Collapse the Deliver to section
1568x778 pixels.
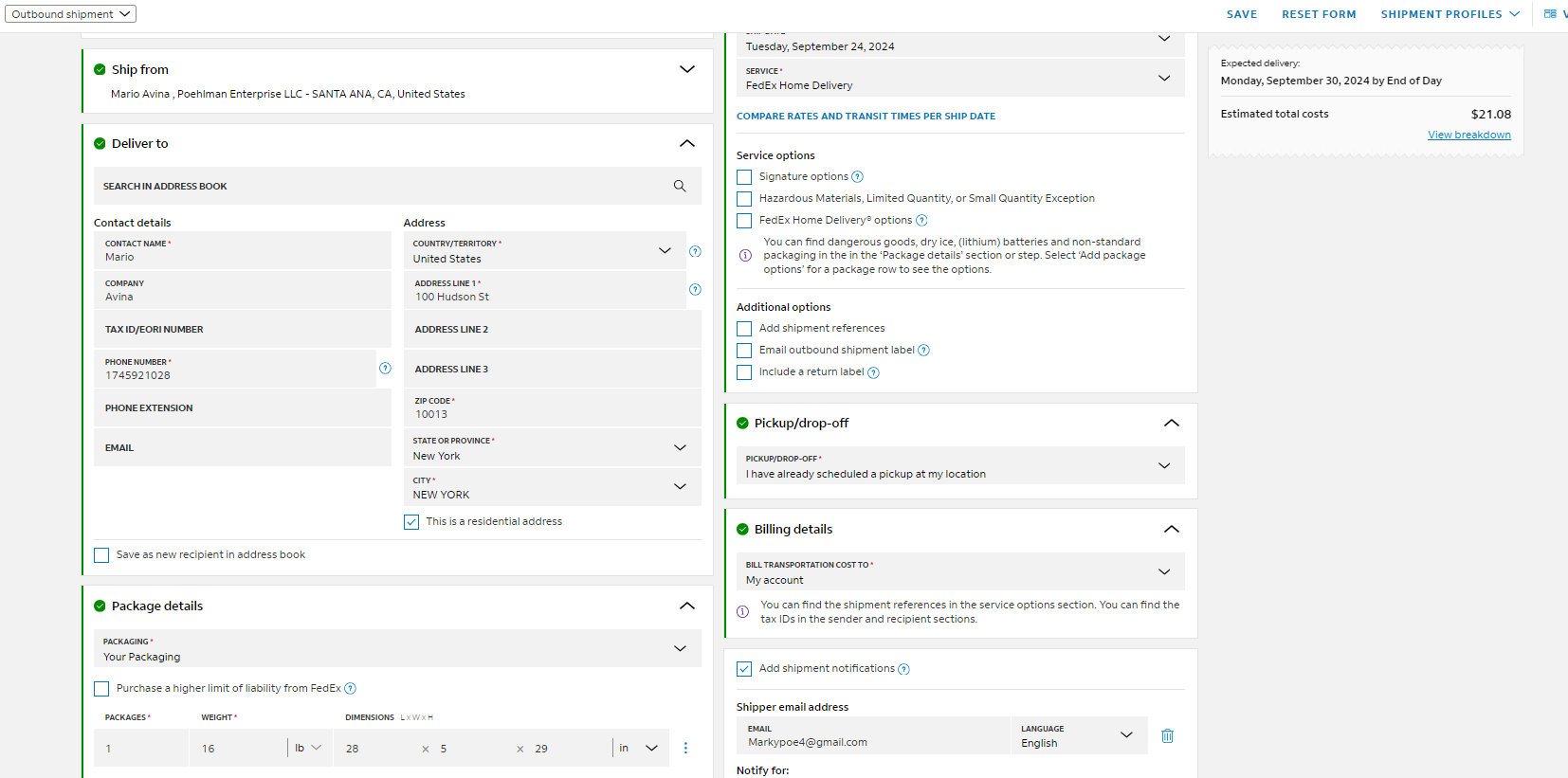point(687,143)
